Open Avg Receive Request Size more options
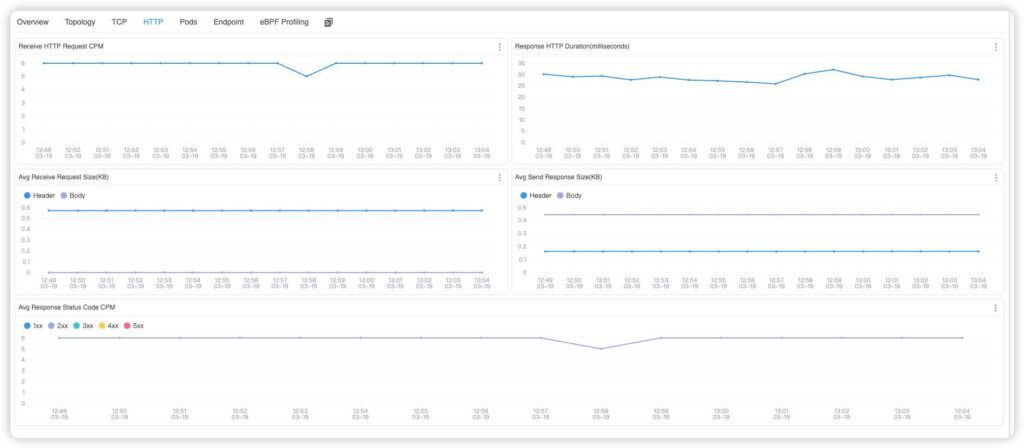 pyautogui.click(x=500, y=178)
